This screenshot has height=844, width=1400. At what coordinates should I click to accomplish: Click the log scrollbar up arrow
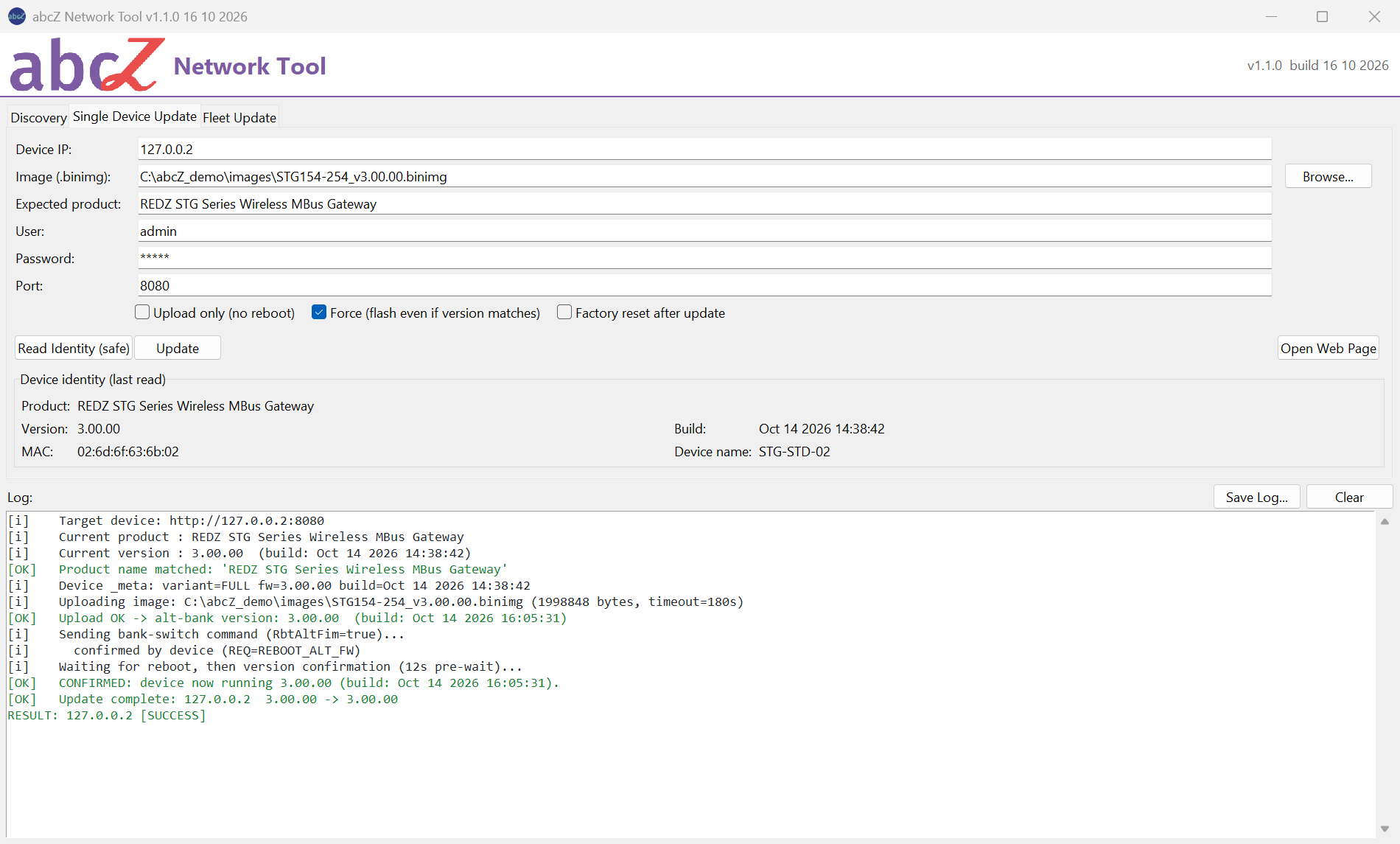tap(1385, 521)
